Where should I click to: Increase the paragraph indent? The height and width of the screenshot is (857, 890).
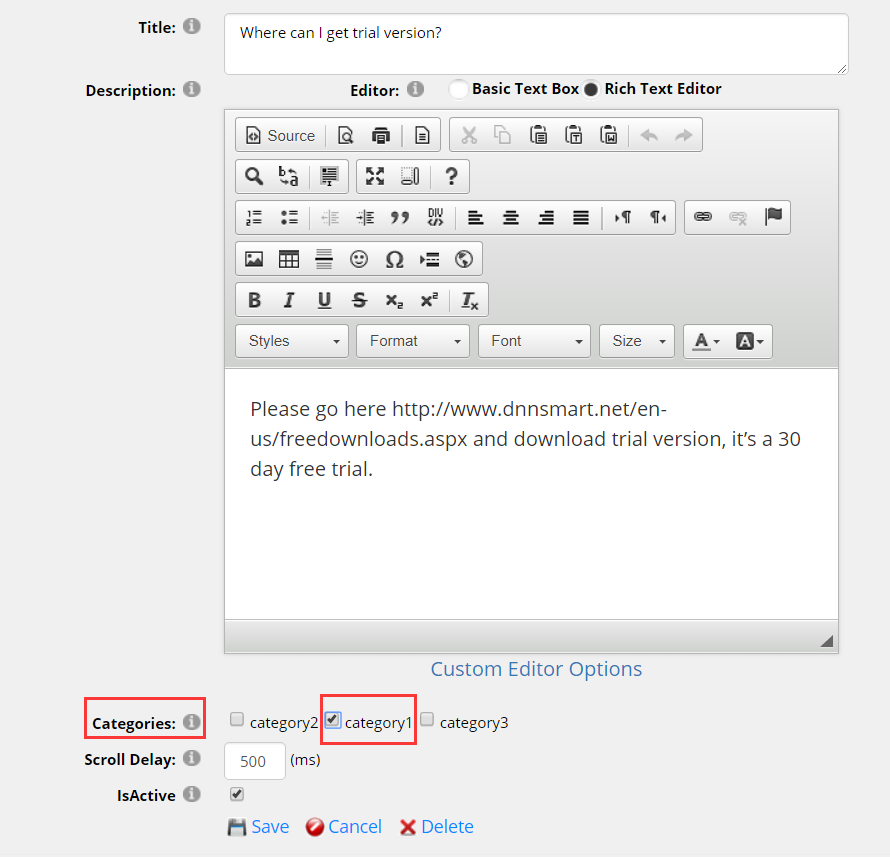(365, 217)
